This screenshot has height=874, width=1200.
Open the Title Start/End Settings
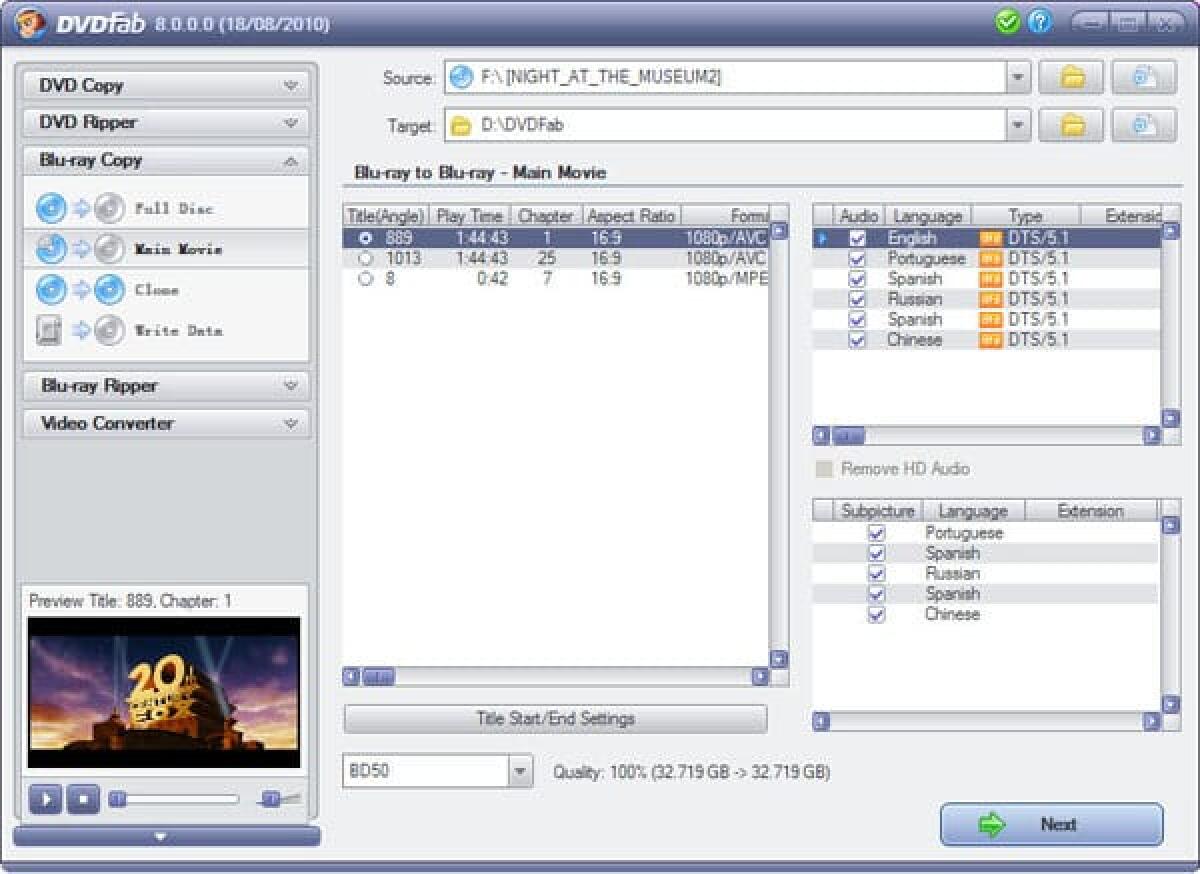556,718
